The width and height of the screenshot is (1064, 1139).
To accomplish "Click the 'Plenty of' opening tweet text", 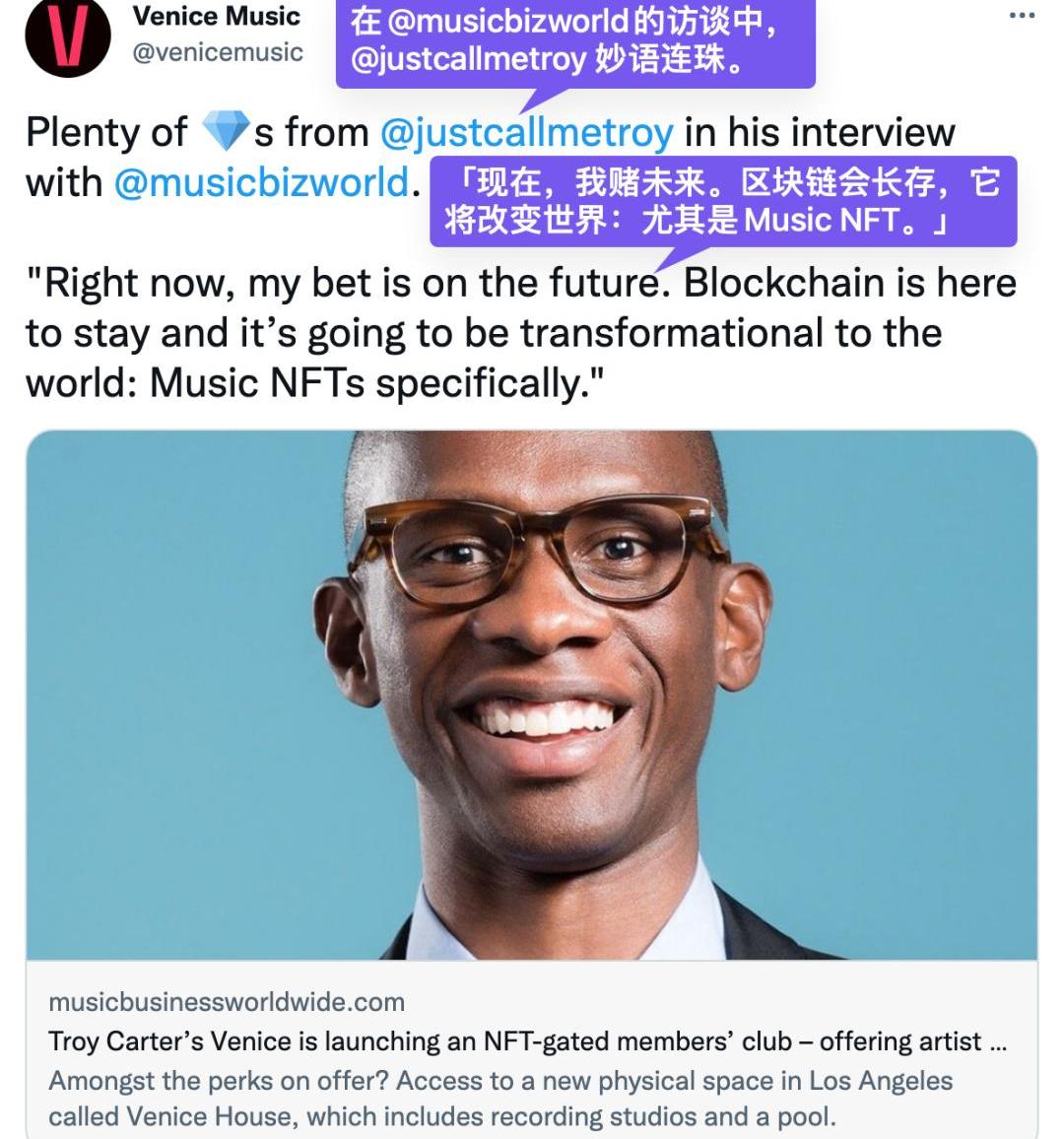I will pyautogui.click(x=106, y=133).
